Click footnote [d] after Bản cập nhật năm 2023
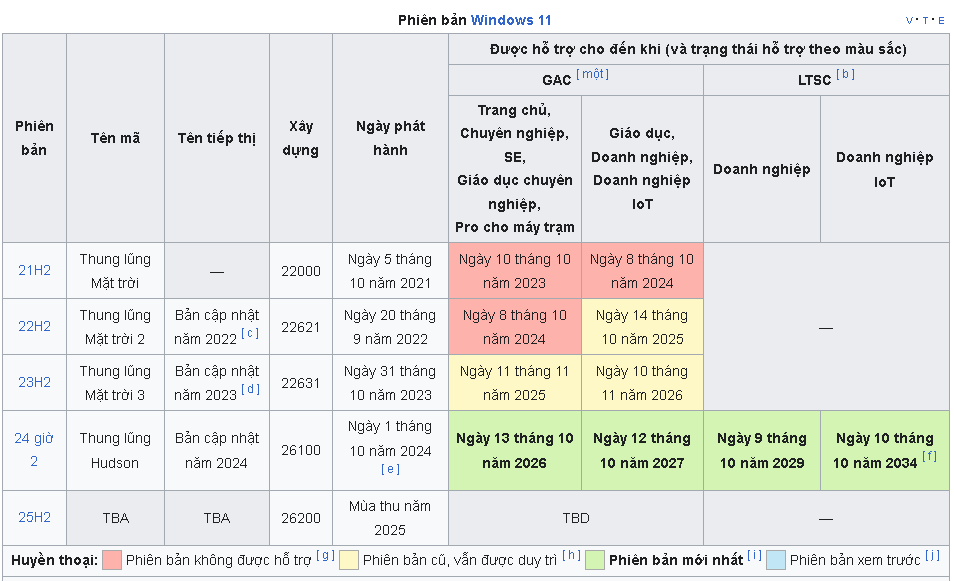This screenshot has height=581, width=954. (x=250, y=390)
